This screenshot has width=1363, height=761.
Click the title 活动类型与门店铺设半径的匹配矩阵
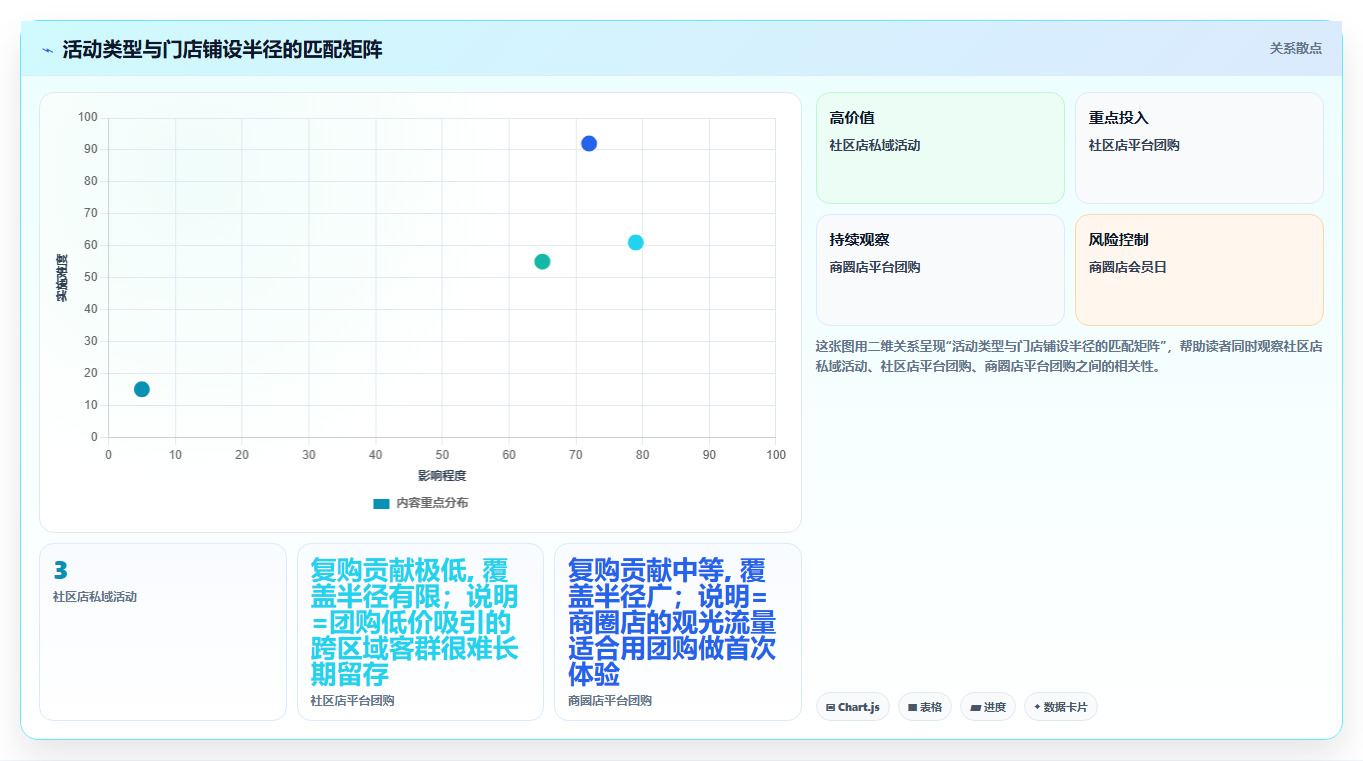tap(222, 50)
